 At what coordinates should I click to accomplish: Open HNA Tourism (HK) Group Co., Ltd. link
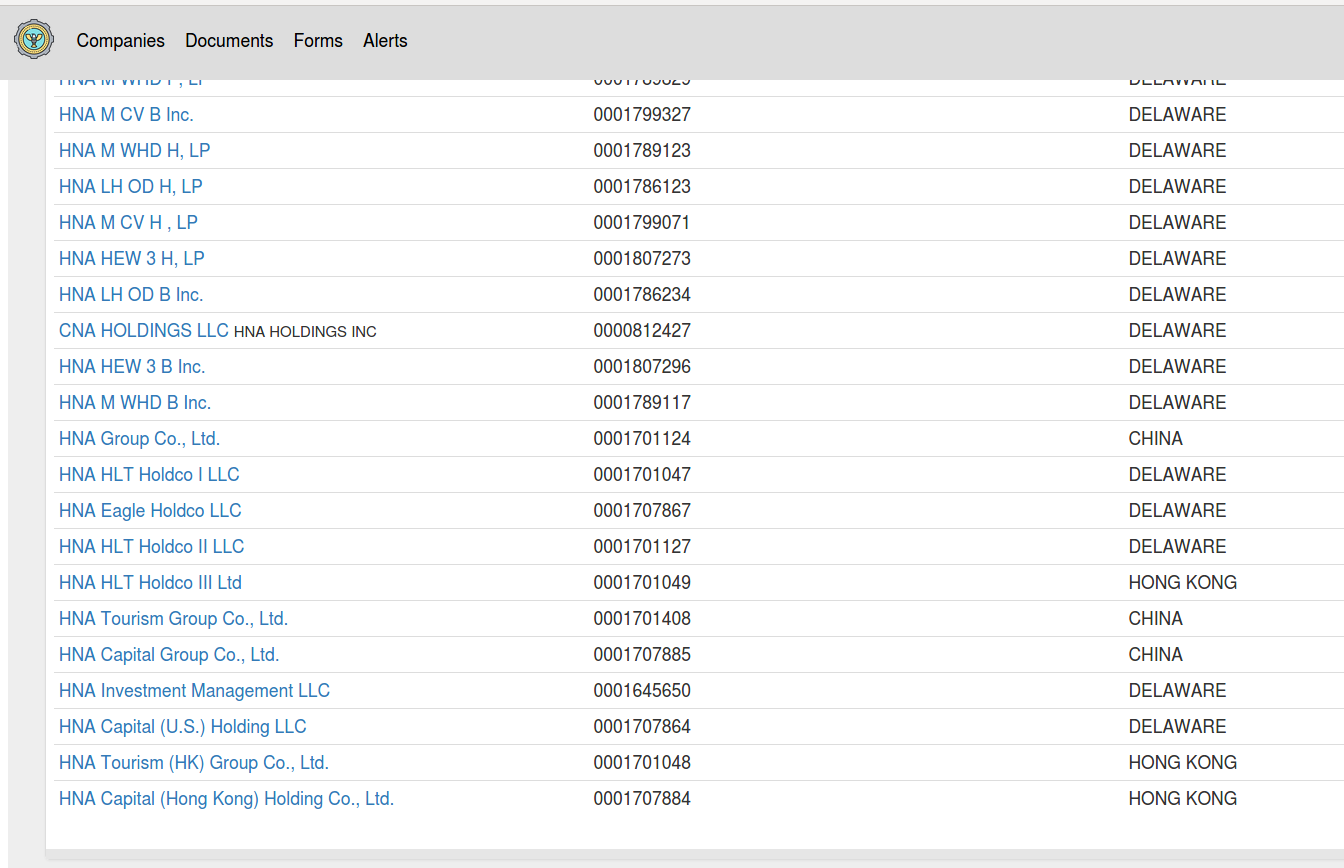[x=194, y=763]
